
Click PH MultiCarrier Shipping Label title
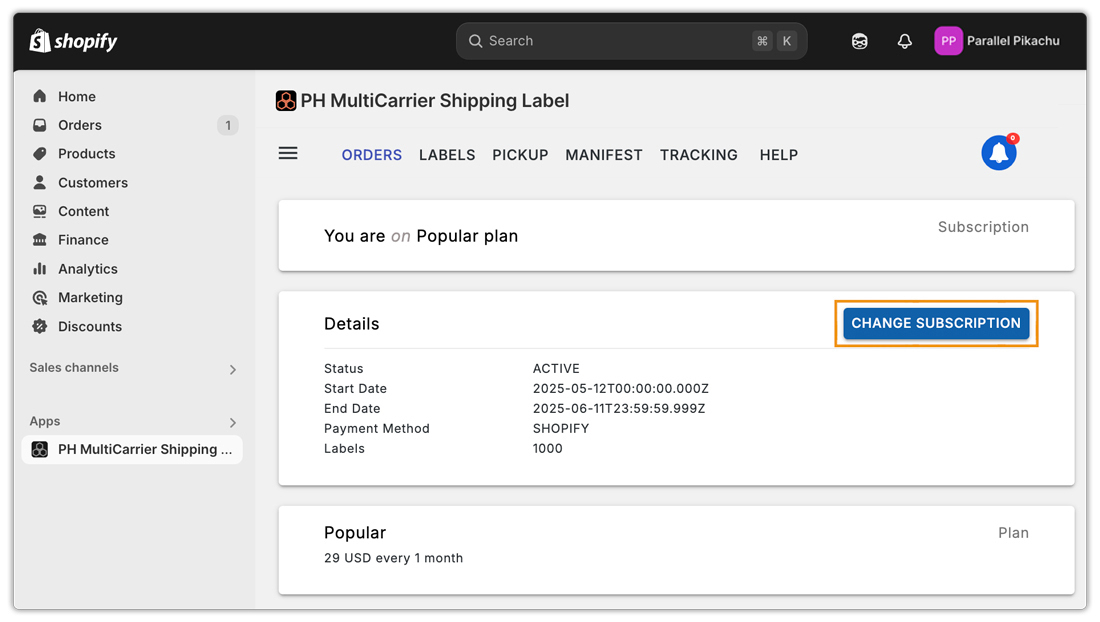(434, 101)
